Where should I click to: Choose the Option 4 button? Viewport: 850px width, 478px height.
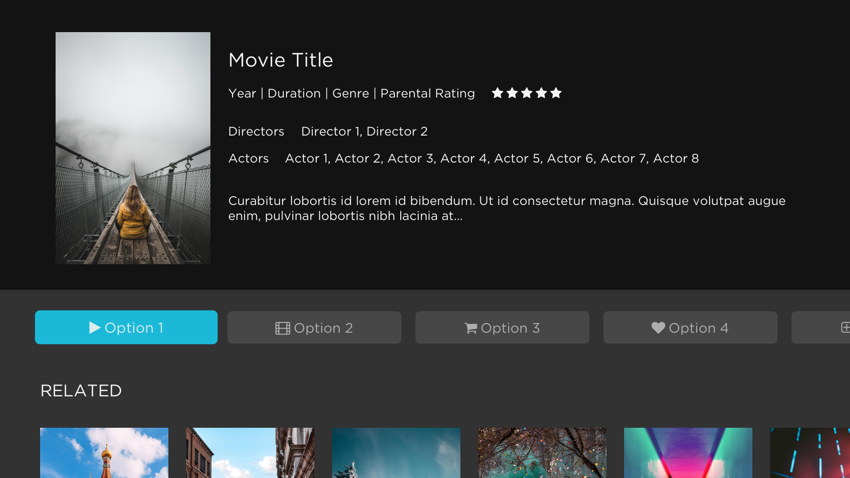click(690, 327)
